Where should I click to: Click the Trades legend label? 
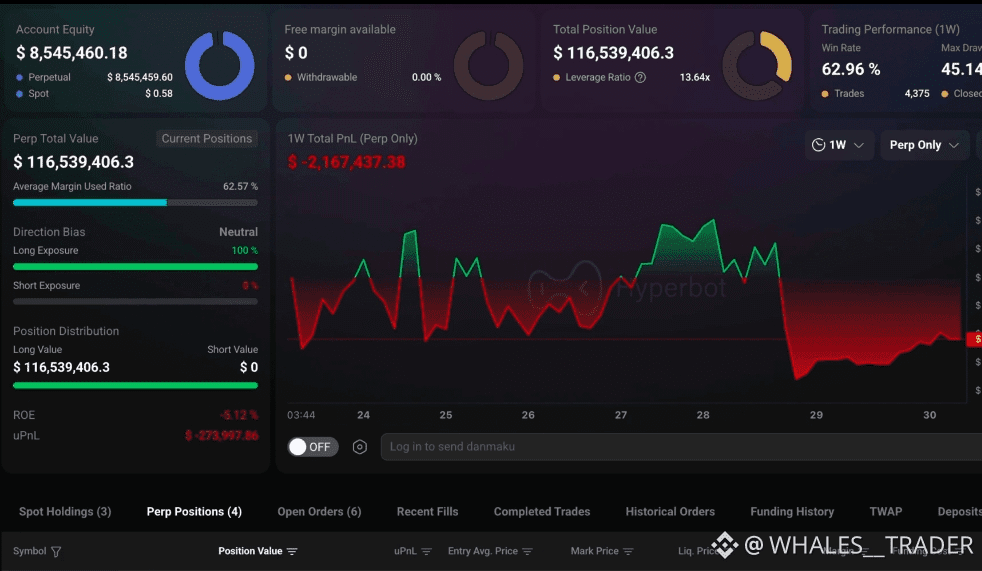pos(849,93)
